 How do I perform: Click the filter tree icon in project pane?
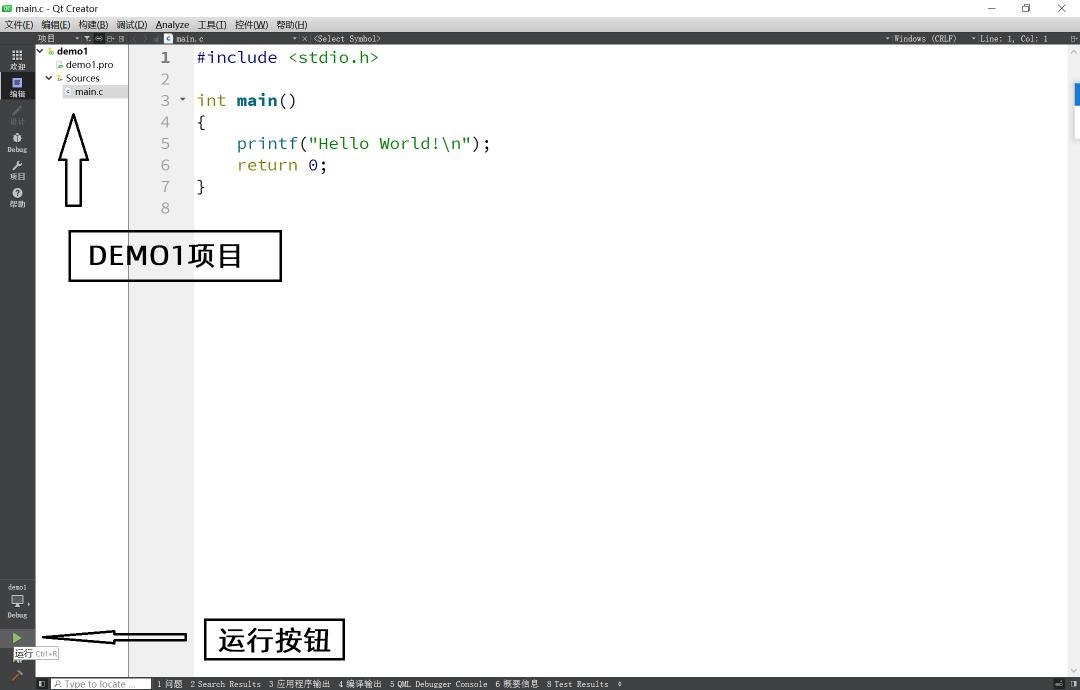click(87, 39)
